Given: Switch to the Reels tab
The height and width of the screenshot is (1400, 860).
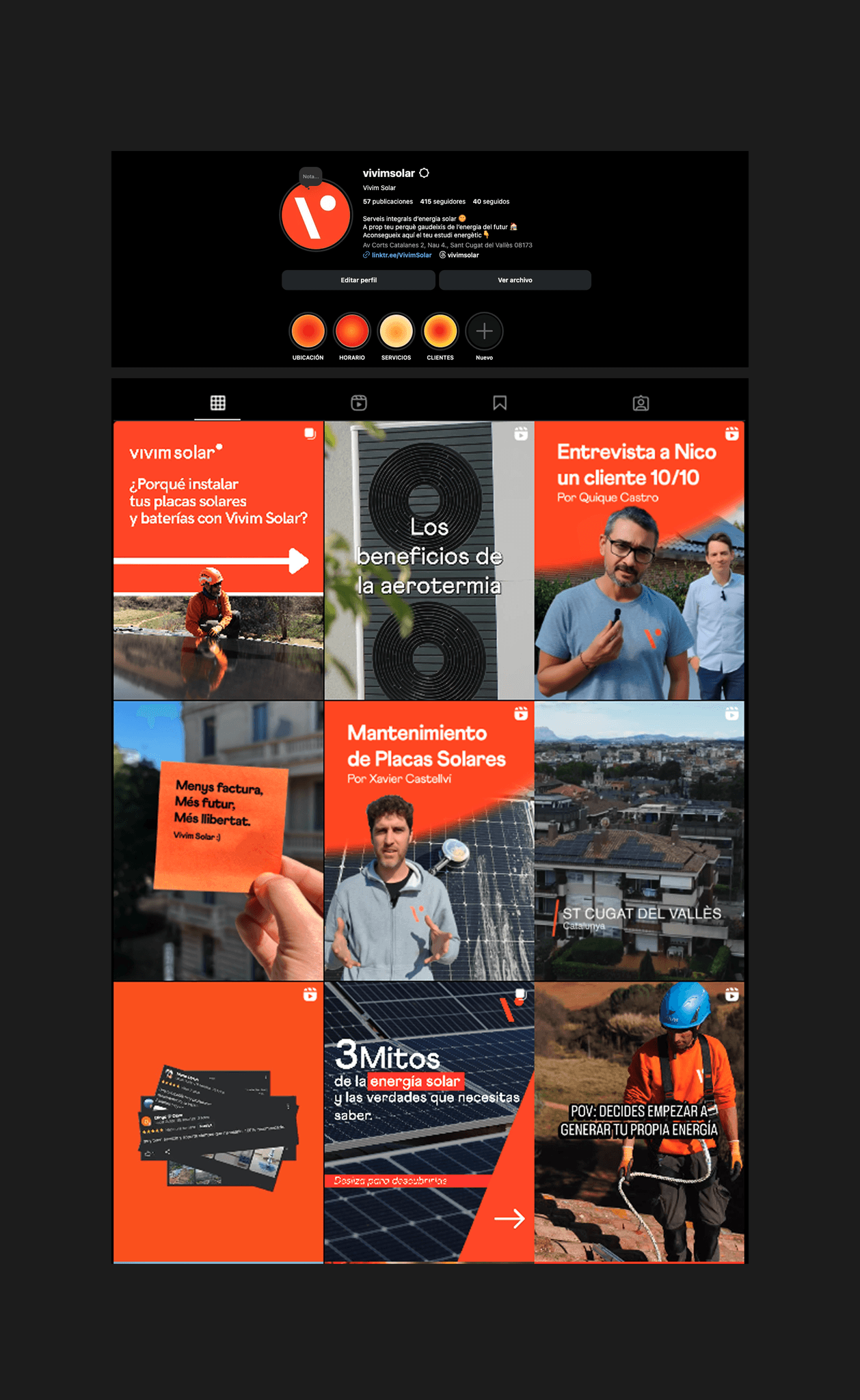Looking at the screenshot, I should [359, 403].
